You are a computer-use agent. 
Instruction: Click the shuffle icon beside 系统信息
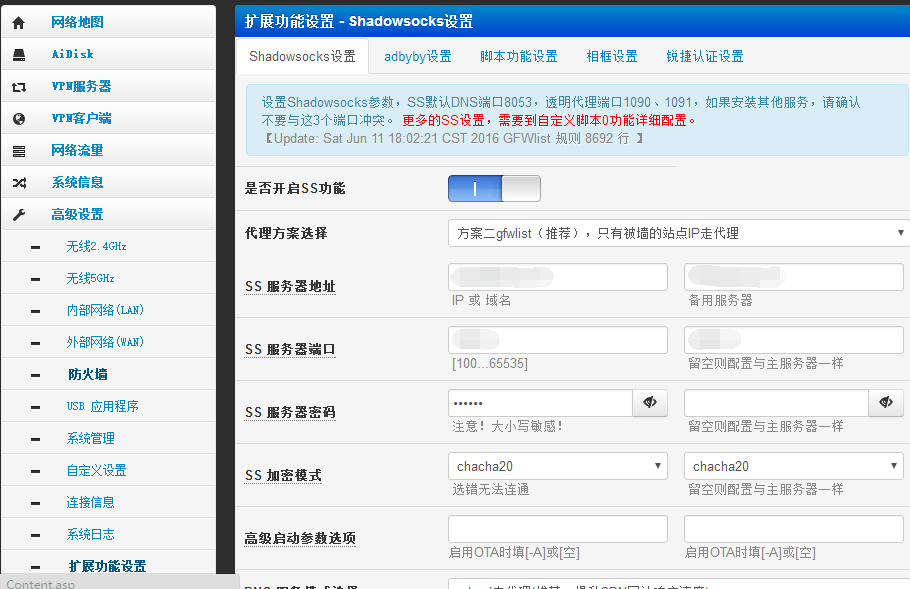pos(19,183)
